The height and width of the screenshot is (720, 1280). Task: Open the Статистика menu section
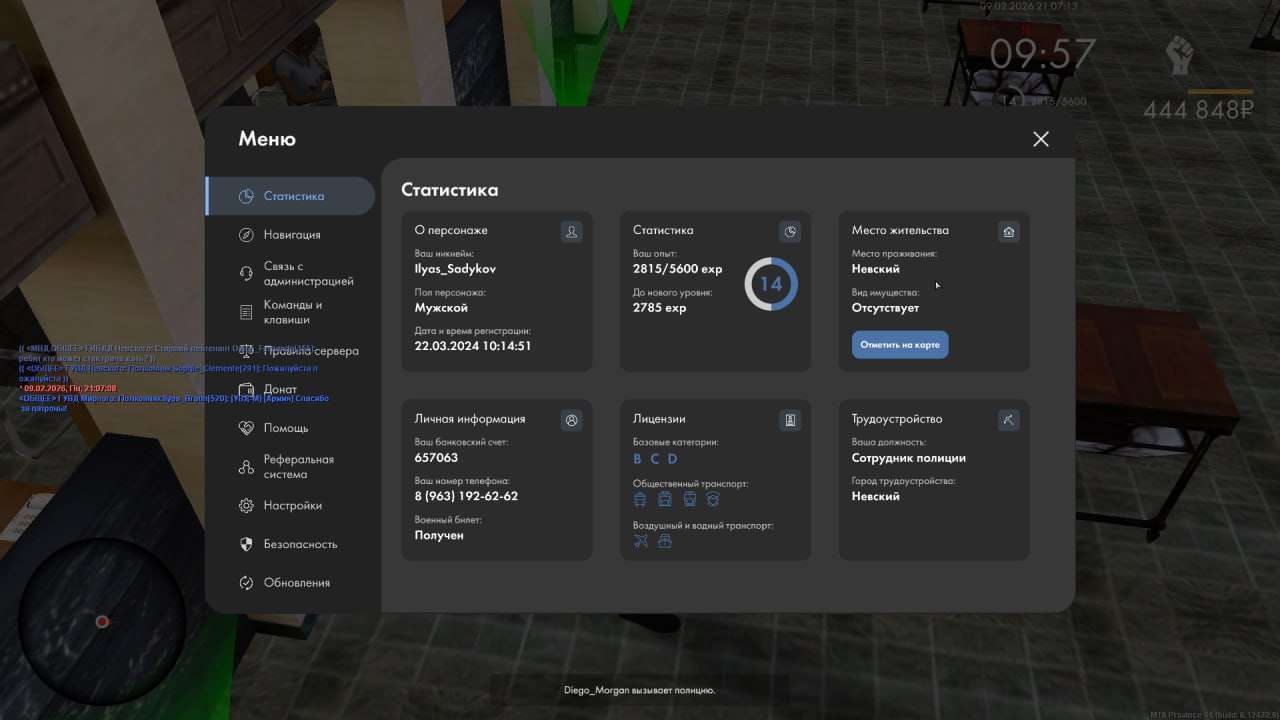pos(290,196)
